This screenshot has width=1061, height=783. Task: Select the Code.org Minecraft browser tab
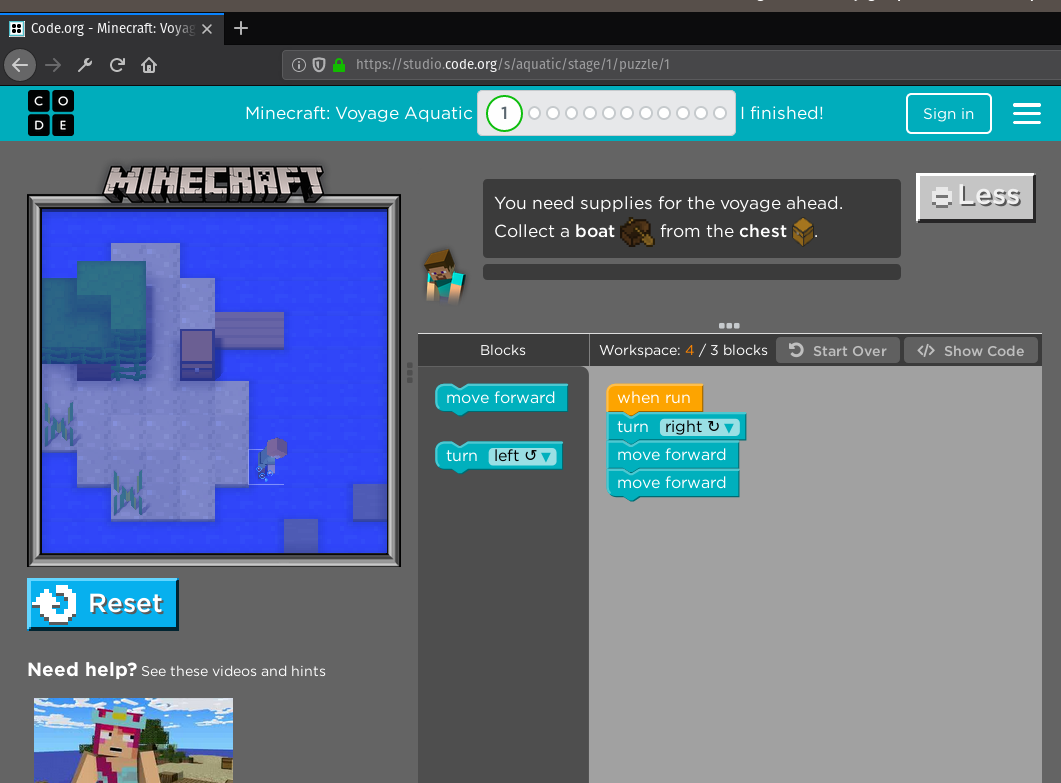112,28
